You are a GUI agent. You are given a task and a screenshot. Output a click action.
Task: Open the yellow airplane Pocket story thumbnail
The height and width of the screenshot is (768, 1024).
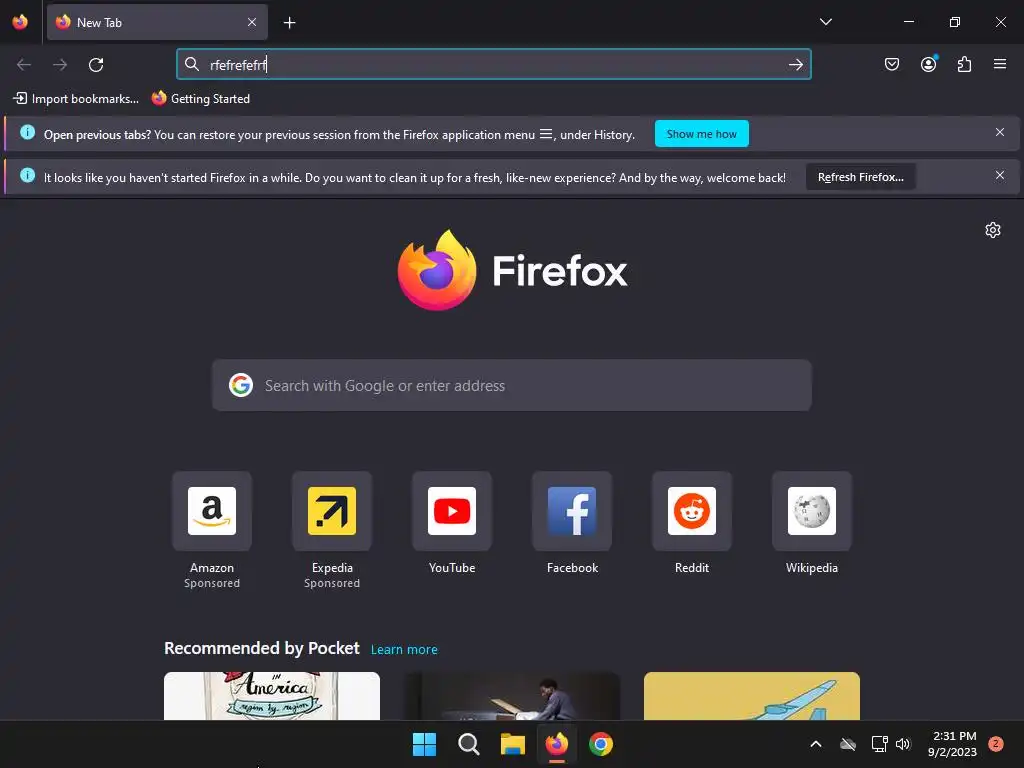752,696
